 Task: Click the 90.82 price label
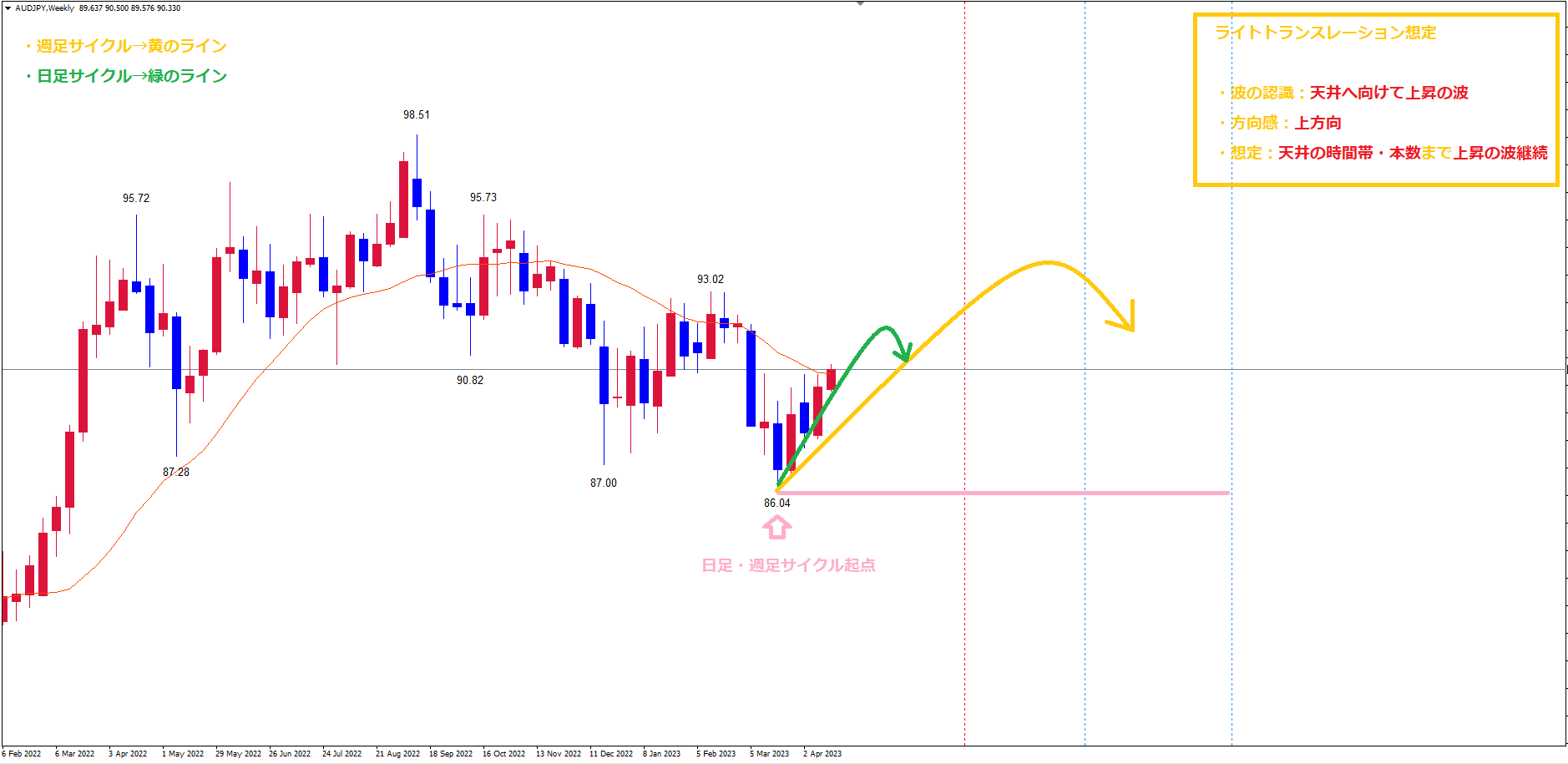(x=469, y=380)
